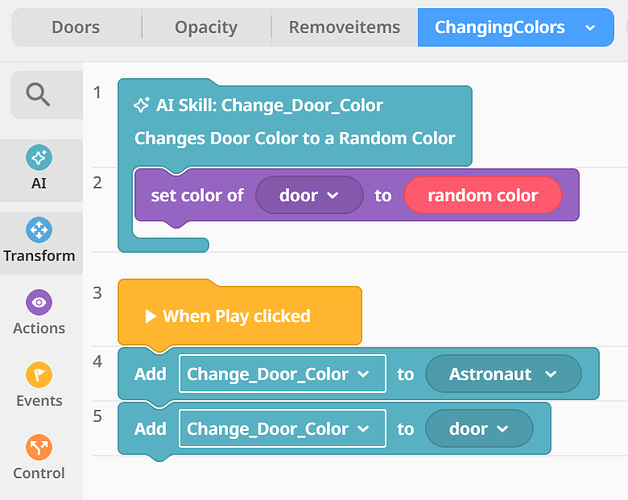Open the Events flag category
628x500 pixels.
click(39, 385)
